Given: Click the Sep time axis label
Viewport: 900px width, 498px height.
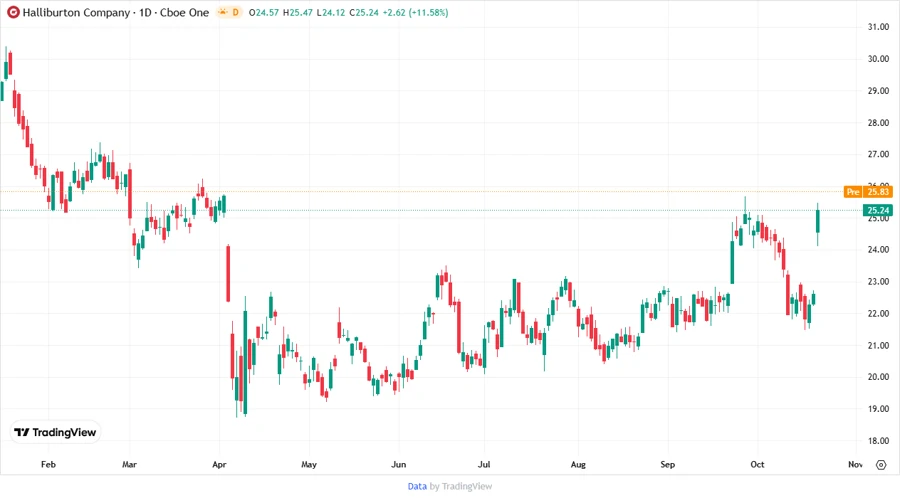Looking at the screenshot, I should 668,465.
